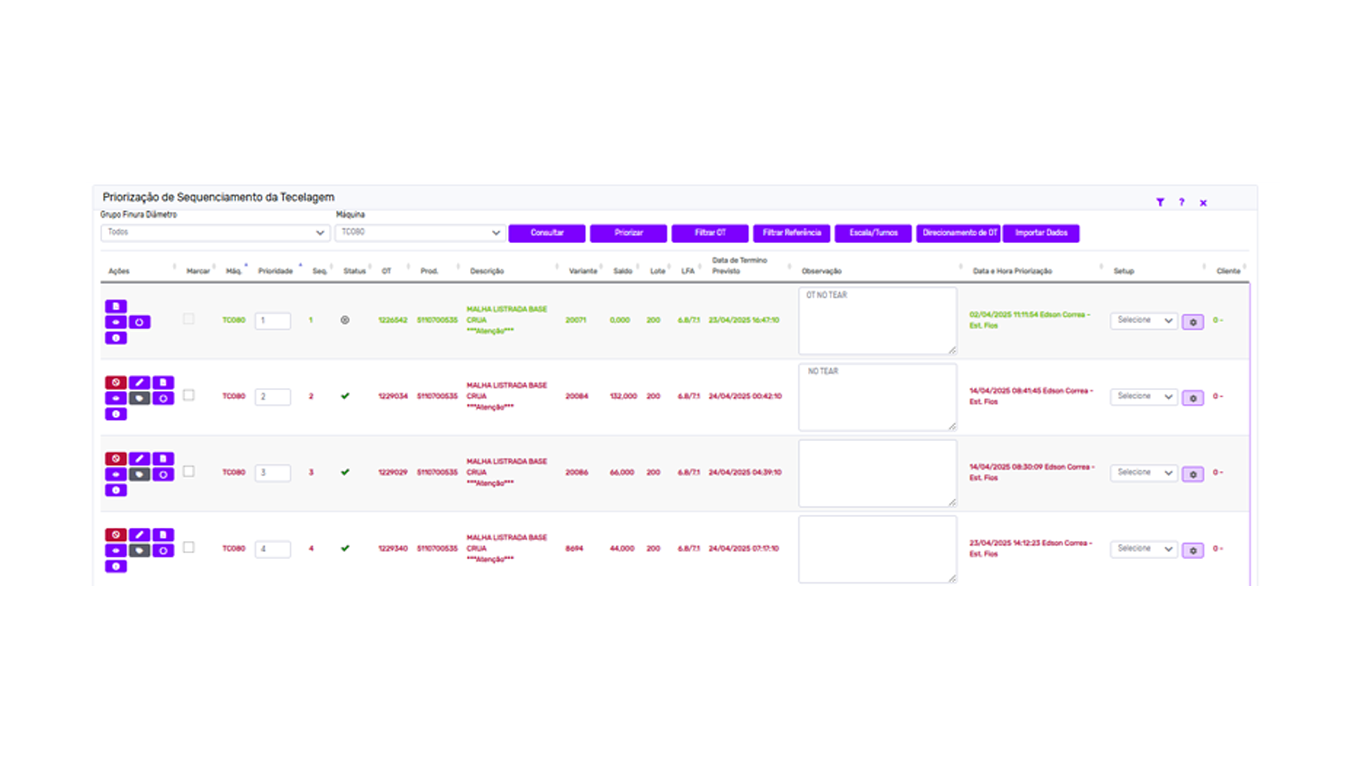Click the red cancel icon for OT 1229034
Screen dimensions: 1366x768
pyautogui.click(x=116, y=382)
